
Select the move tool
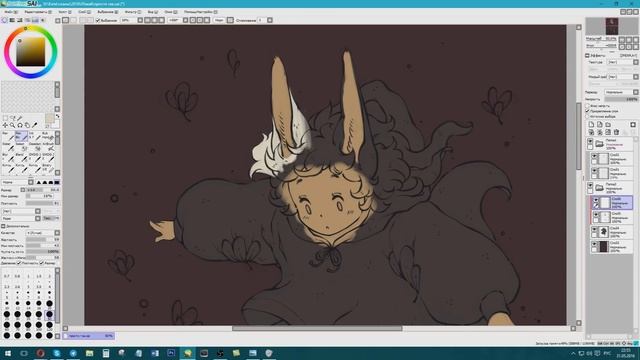[5, 125]
